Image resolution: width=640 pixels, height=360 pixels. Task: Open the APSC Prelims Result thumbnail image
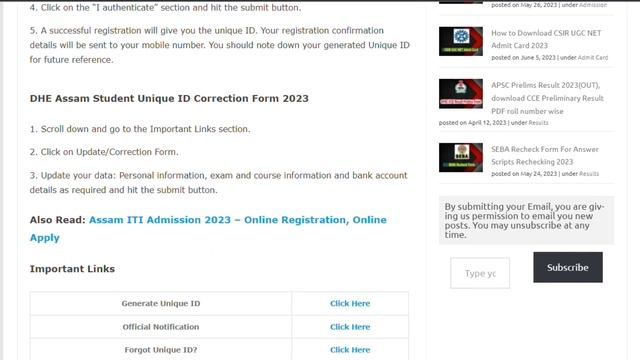coord(460,93)
